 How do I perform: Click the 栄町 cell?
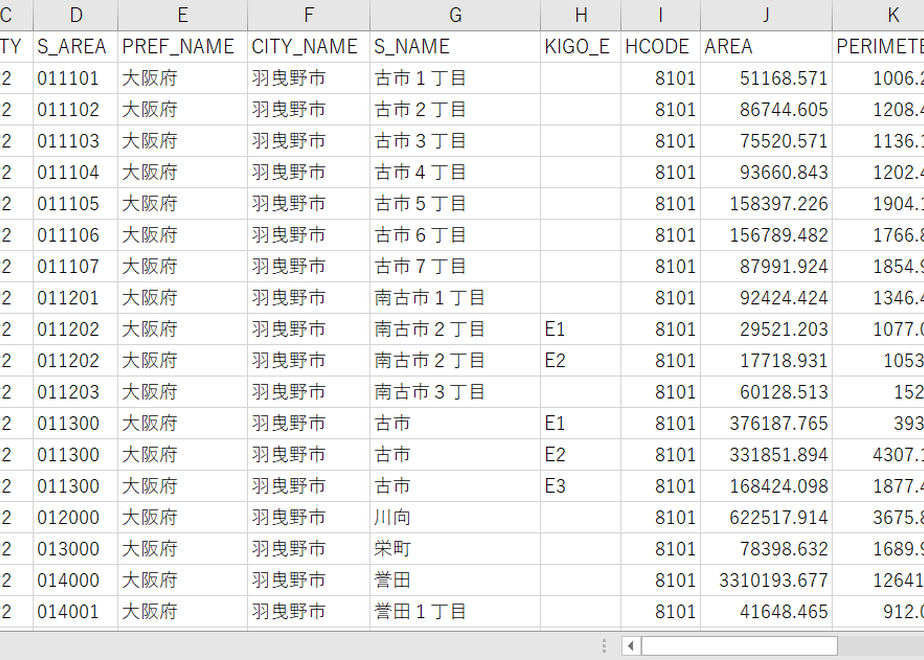pos(455,549)
